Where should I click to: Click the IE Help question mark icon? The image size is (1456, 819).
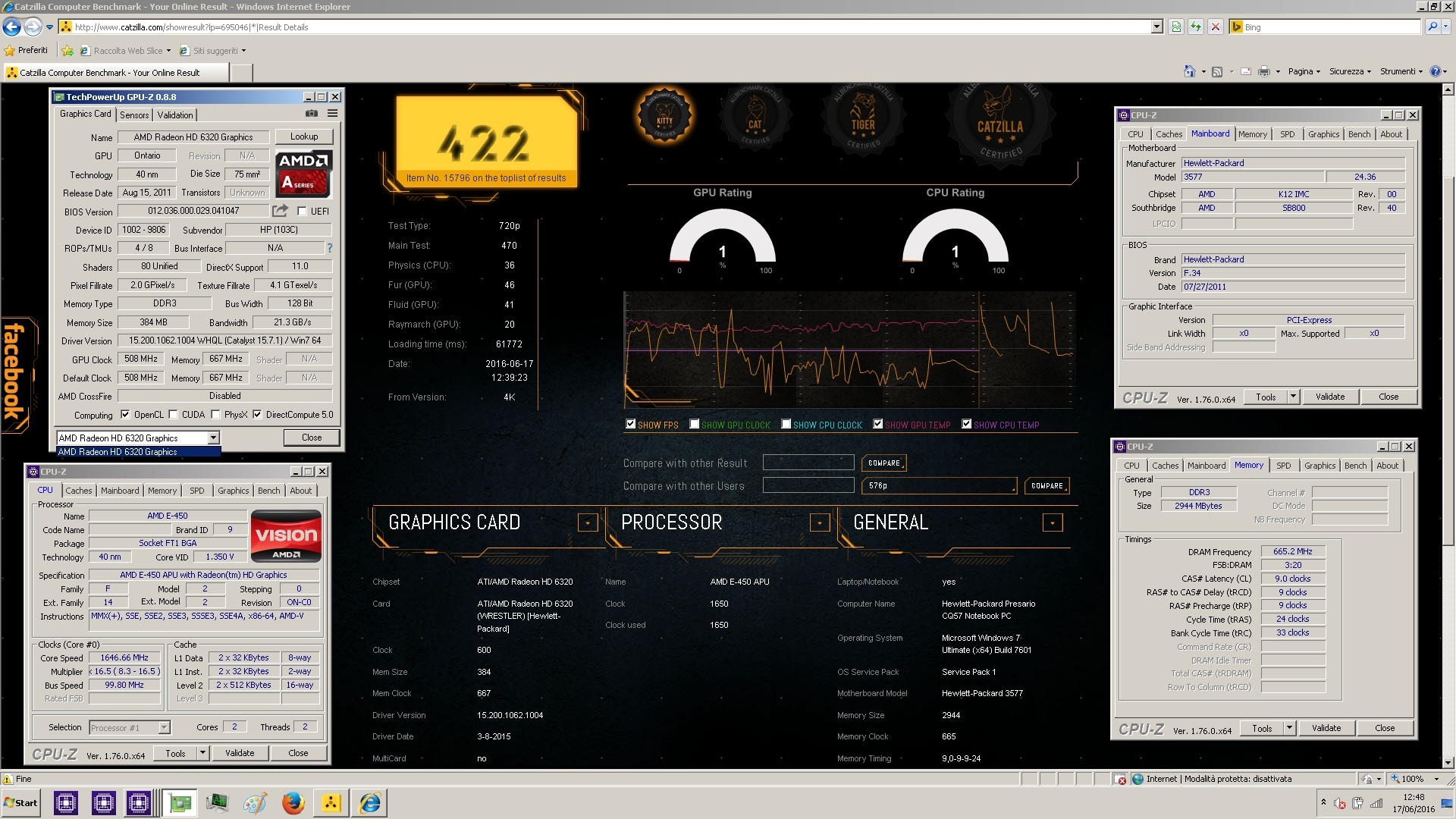click(x=1435, y=71)
